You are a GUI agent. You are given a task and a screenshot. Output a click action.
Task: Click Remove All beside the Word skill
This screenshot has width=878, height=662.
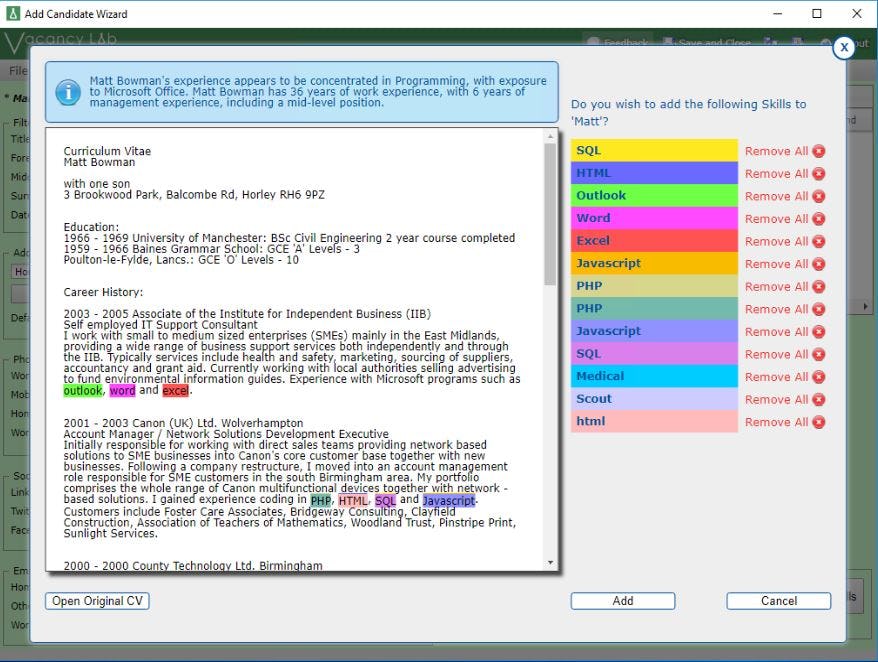point(777,218)
